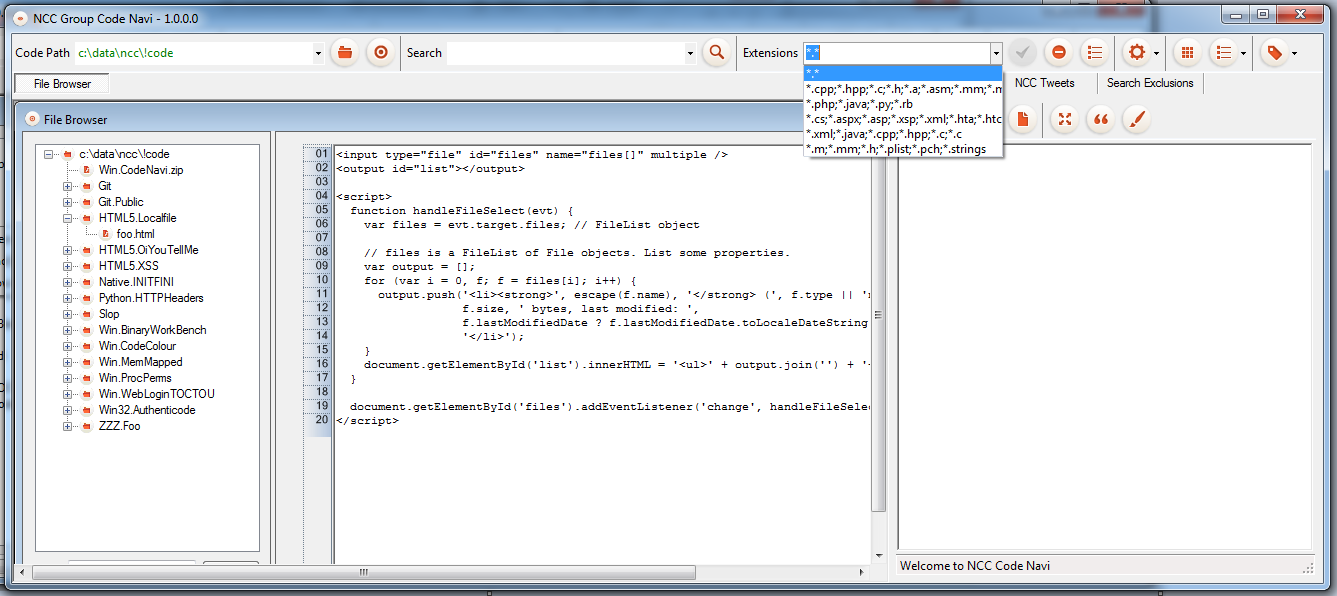
Task: Click the Search text input field
Action: 565,53
